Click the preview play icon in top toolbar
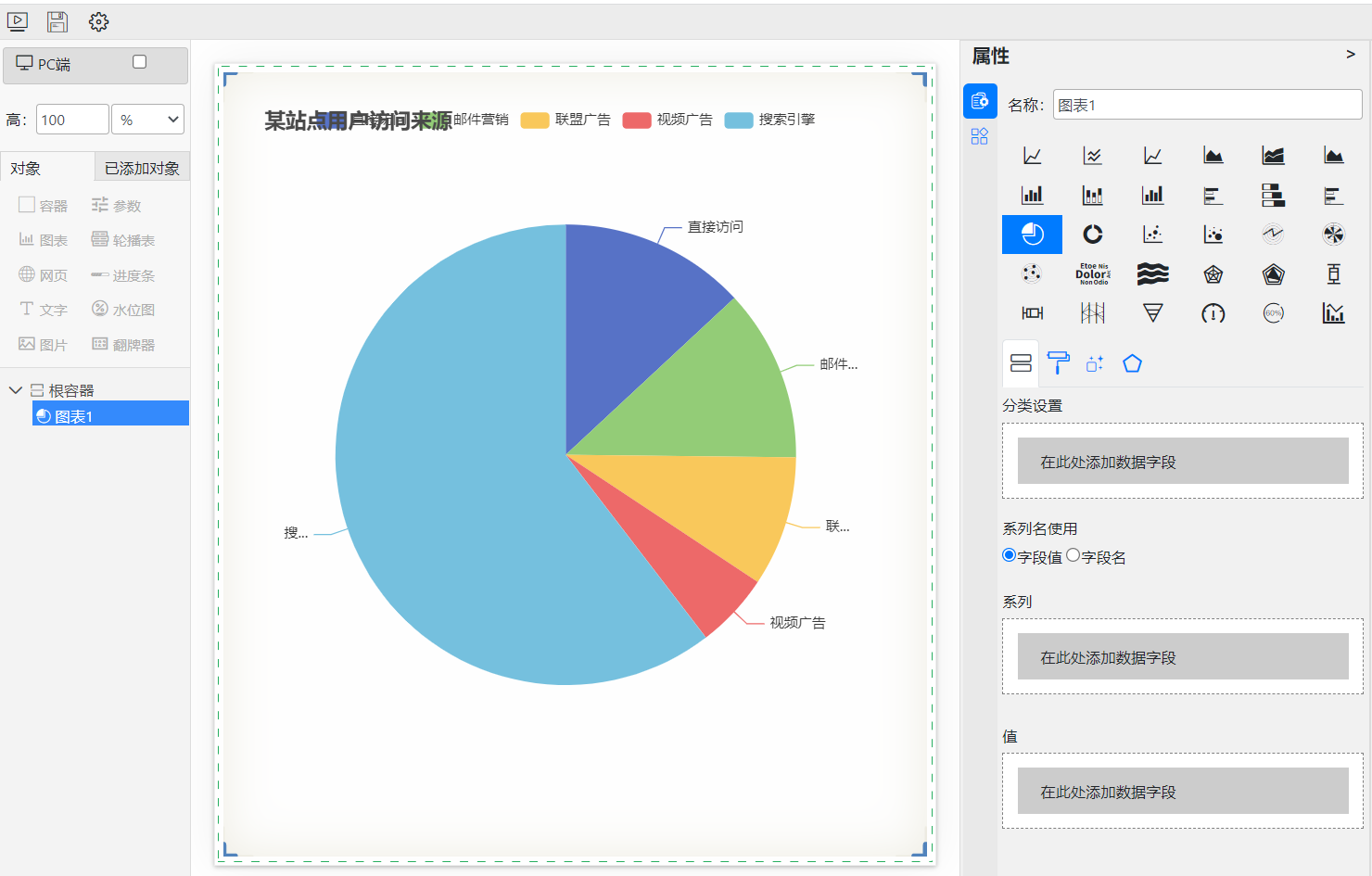Screen dimensions: 1372x876 tap(18, 21)
